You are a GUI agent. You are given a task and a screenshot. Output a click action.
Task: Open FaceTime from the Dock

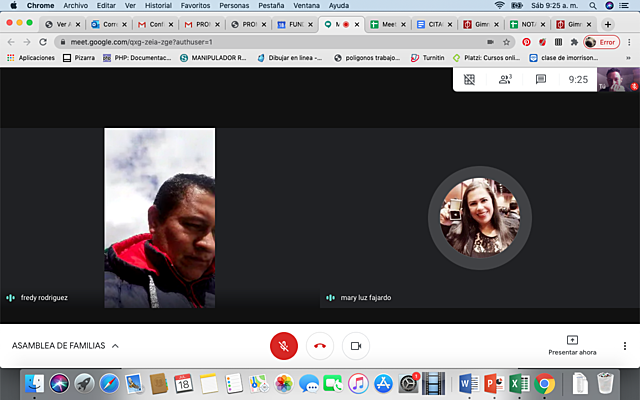[333, 383]
